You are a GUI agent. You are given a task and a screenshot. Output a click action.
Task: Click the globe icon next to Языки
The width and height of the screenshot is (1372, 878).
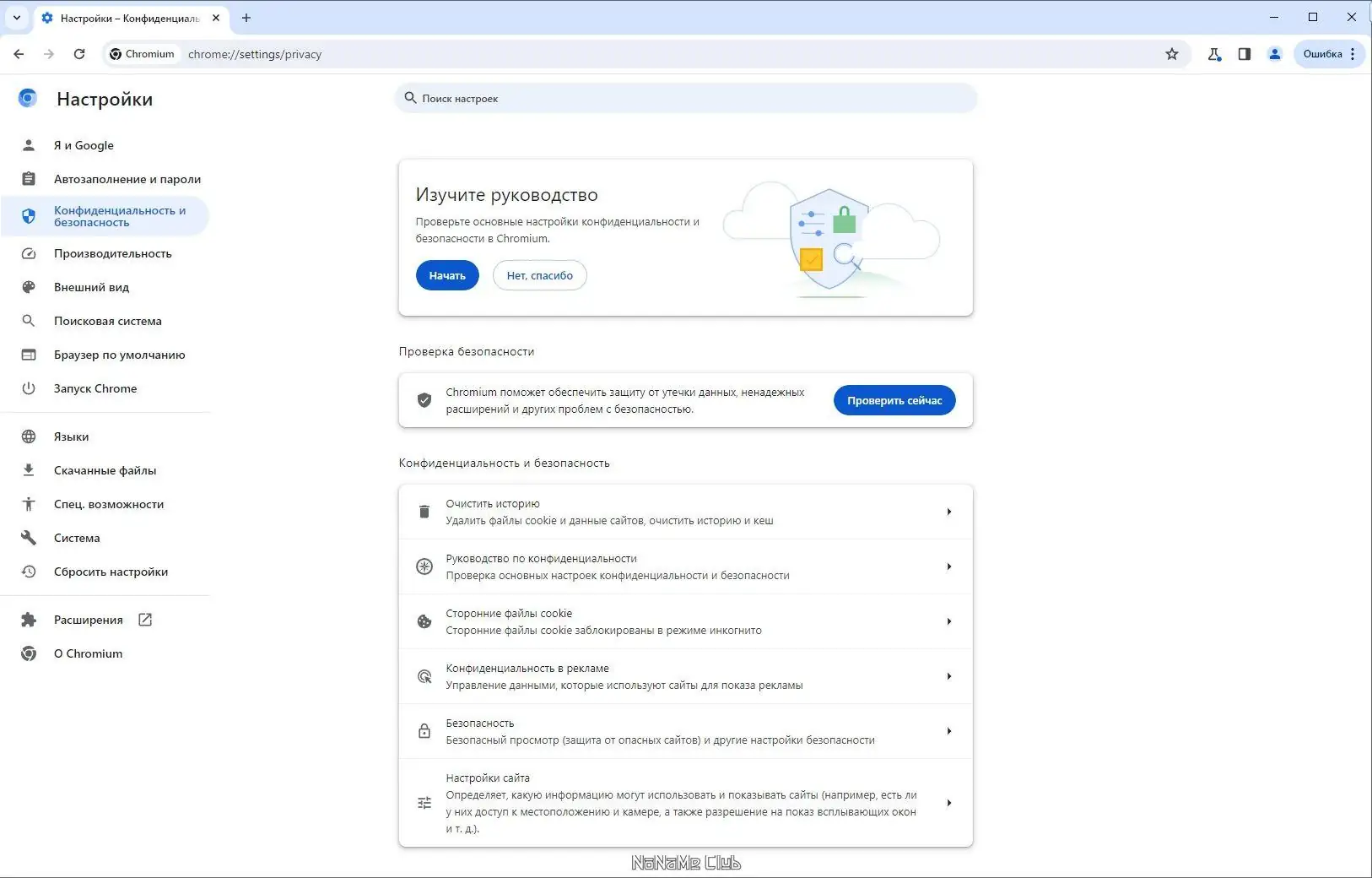[28, 436]
